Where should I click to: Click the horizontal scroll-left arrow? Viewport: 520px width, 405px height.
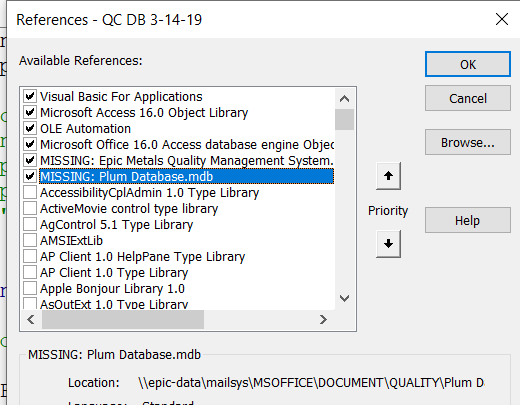point(31,319)
